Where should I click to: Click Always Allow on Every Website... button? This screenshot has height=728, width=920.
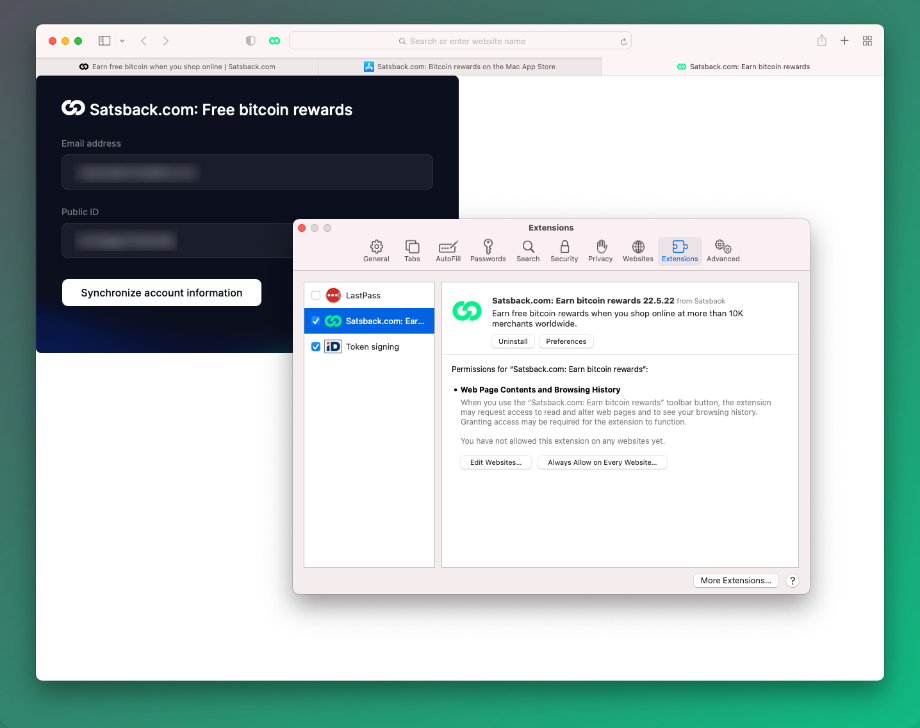tap(602, 462)
